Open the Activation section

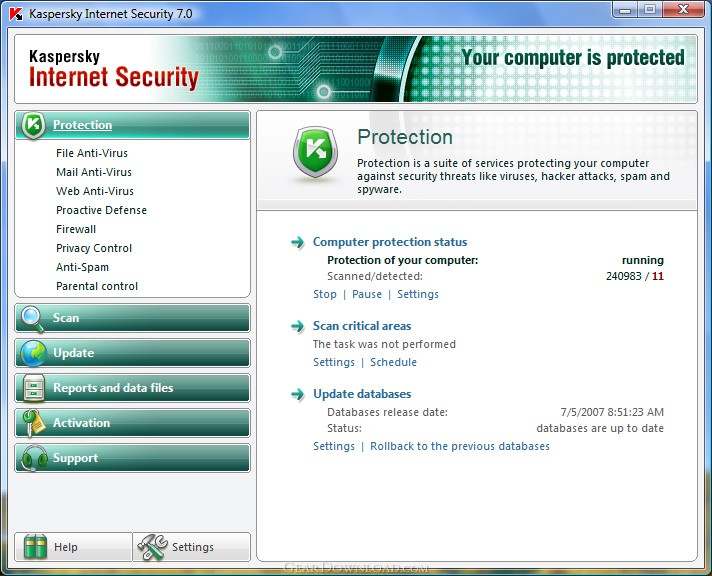click(x=132, y=423)
